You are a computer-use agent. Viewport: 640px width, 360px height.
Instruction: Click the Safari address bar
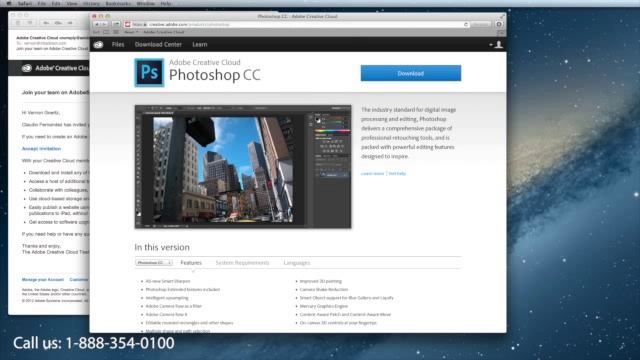[x=297, y=24]
